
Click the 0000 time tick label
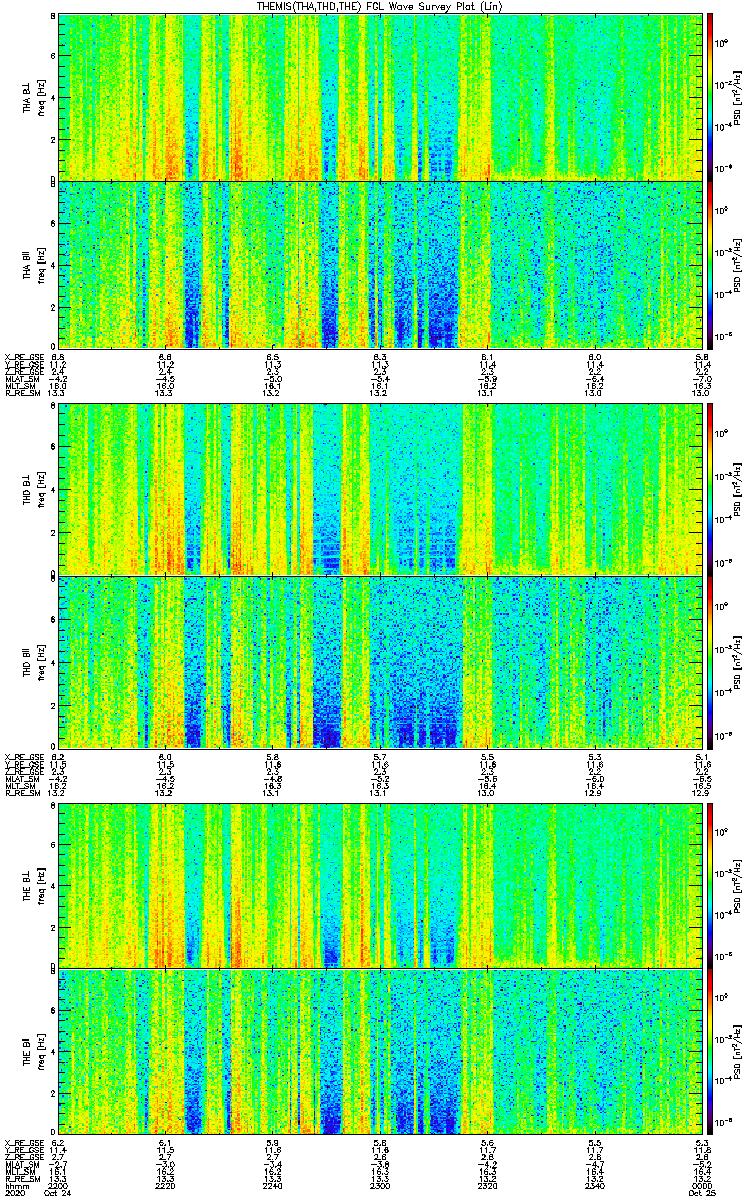[700, 1187]
